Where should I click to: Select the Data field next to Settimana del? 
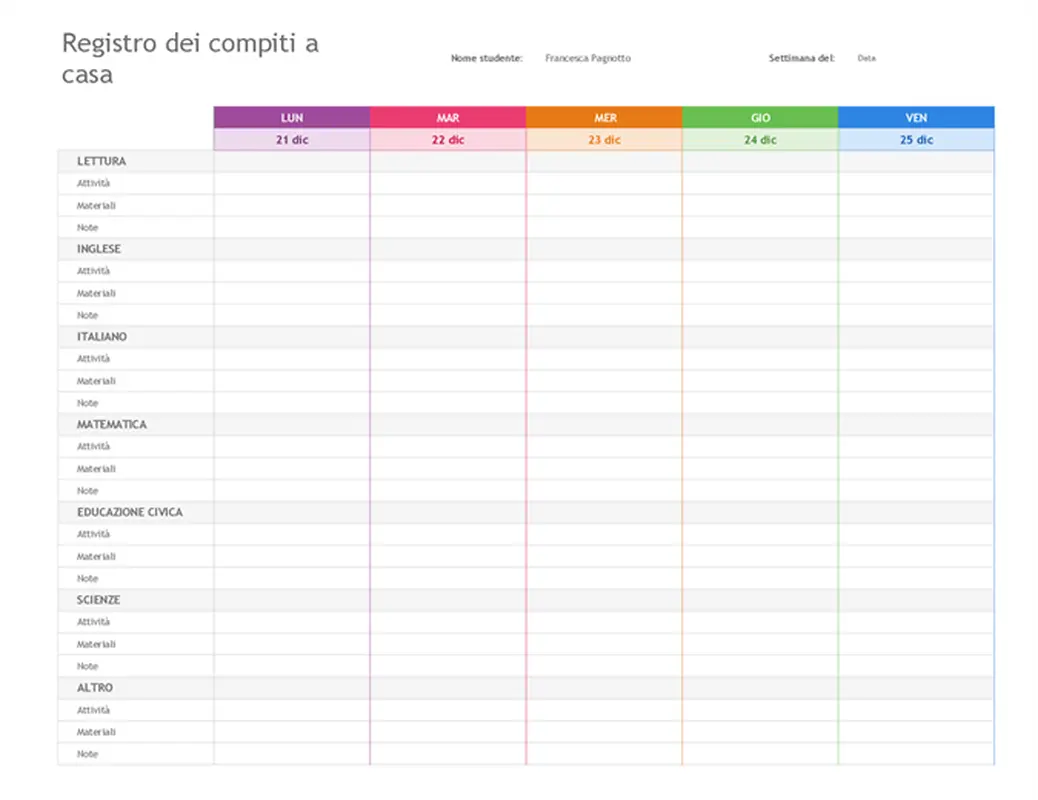point(866,58)
